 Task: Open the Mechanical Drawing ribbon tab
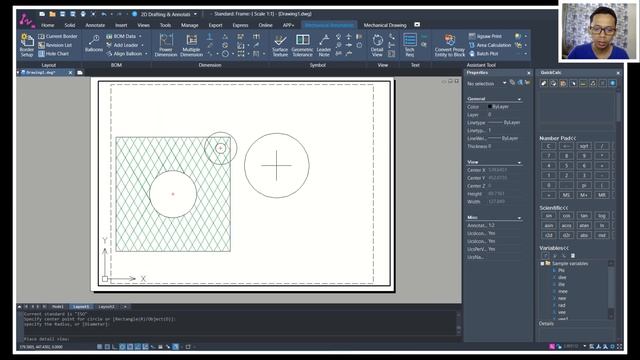point(385,25)
